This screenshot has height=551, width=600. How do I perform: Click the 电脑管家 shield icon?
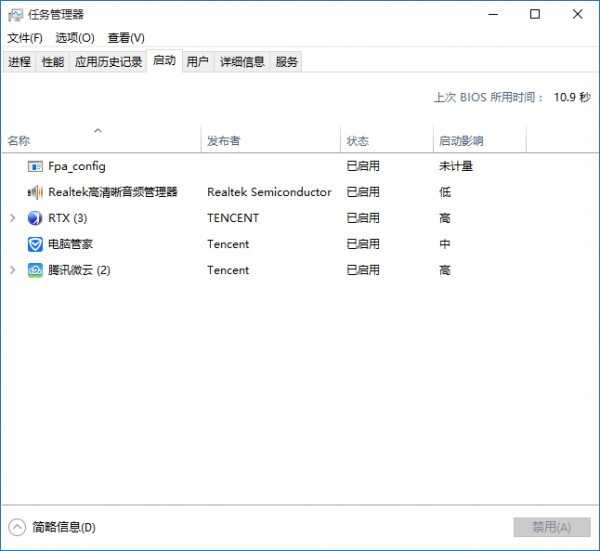35,244
